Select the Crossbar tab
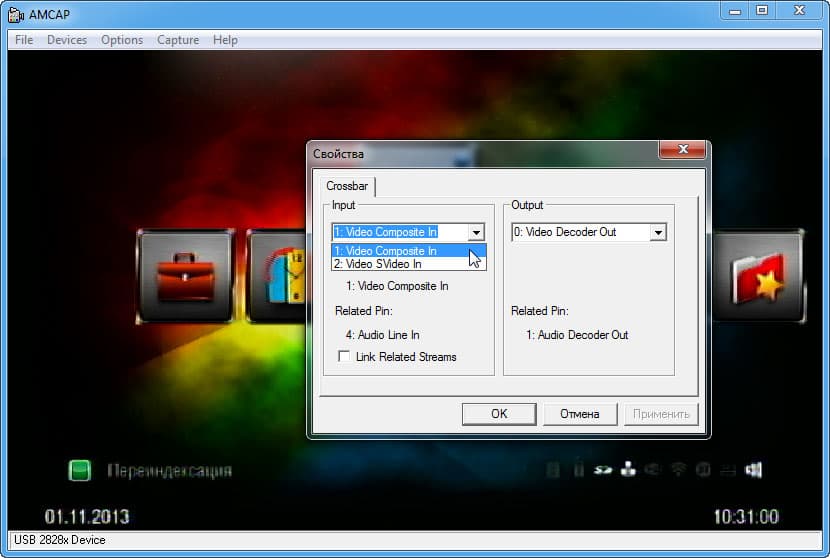The height and width of the screenshot is (558, 830). pyautogui.click(x=347, y=186)
